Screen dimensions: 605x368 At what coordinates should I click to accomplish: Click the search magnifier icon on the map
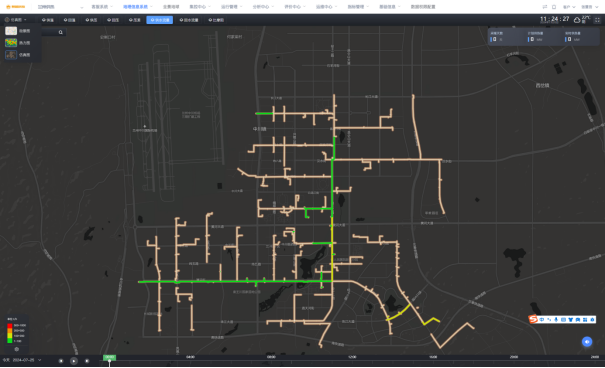(61, 32)
